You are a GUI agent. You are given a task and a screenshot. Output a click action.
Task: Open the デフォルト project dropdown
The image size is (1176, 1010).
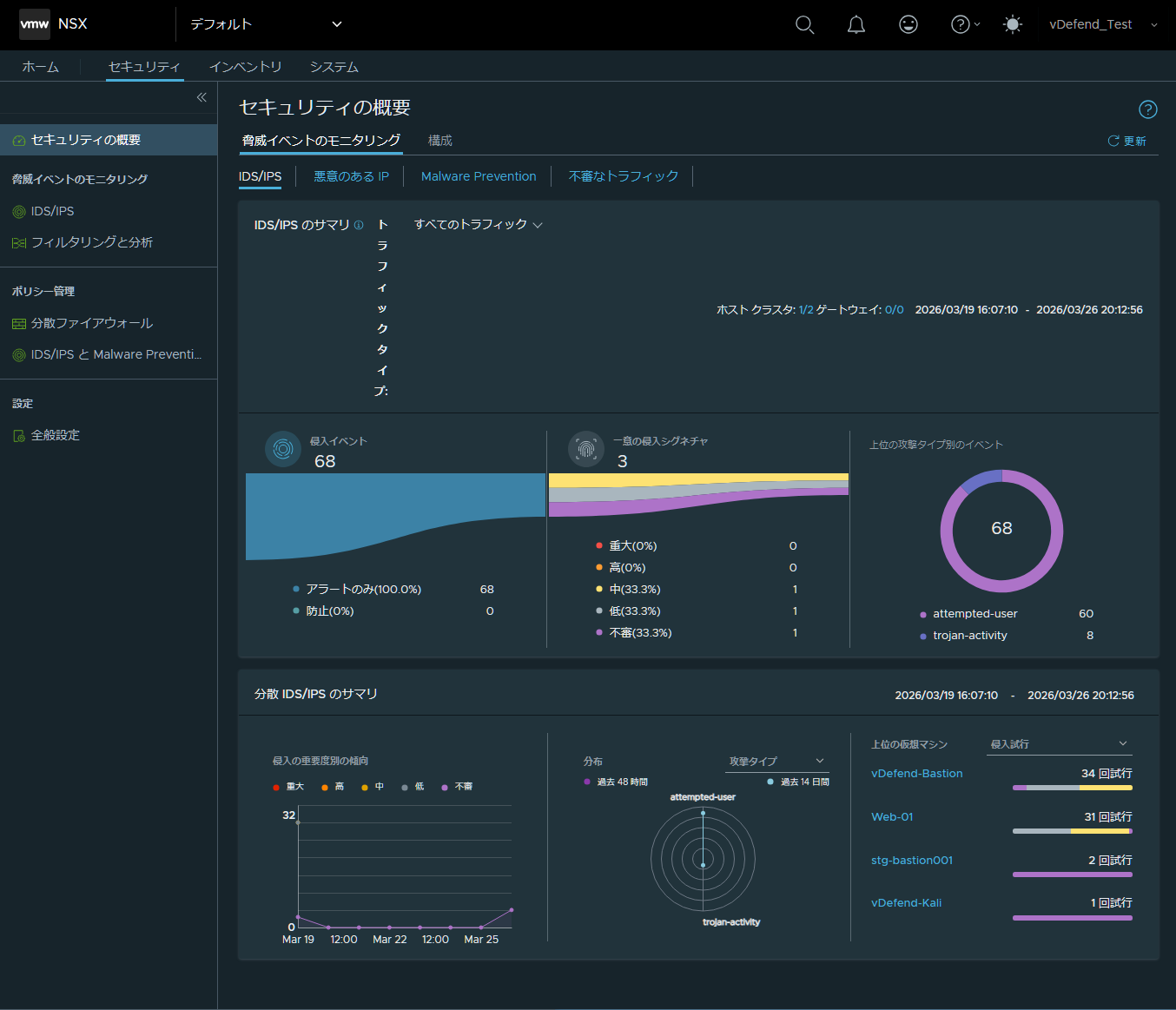click(267, 24)
